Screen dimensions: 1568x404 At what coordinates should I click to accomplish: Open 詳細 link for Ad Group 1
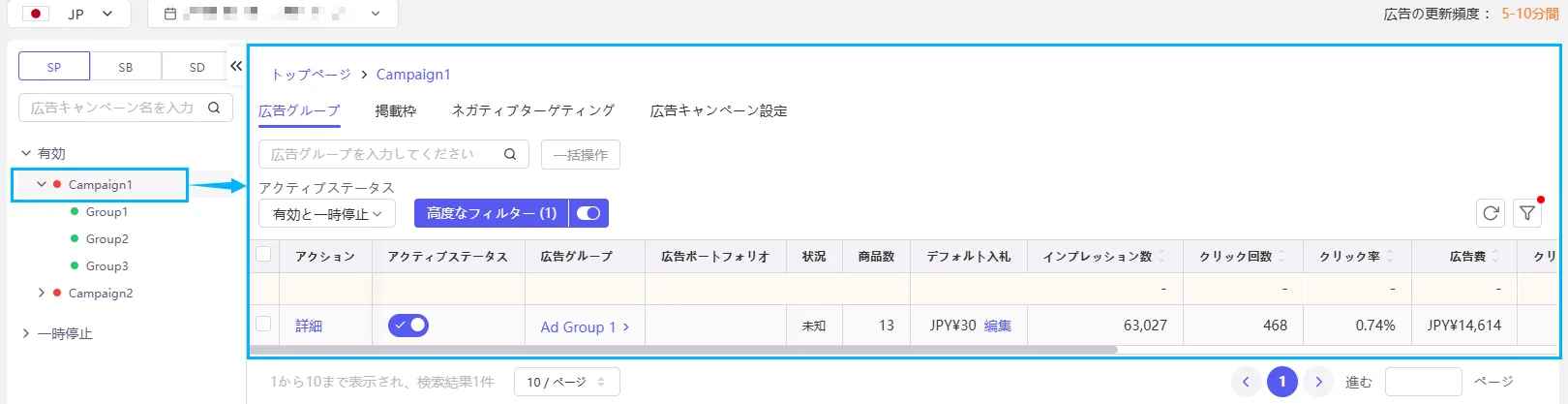pos(309,326)
